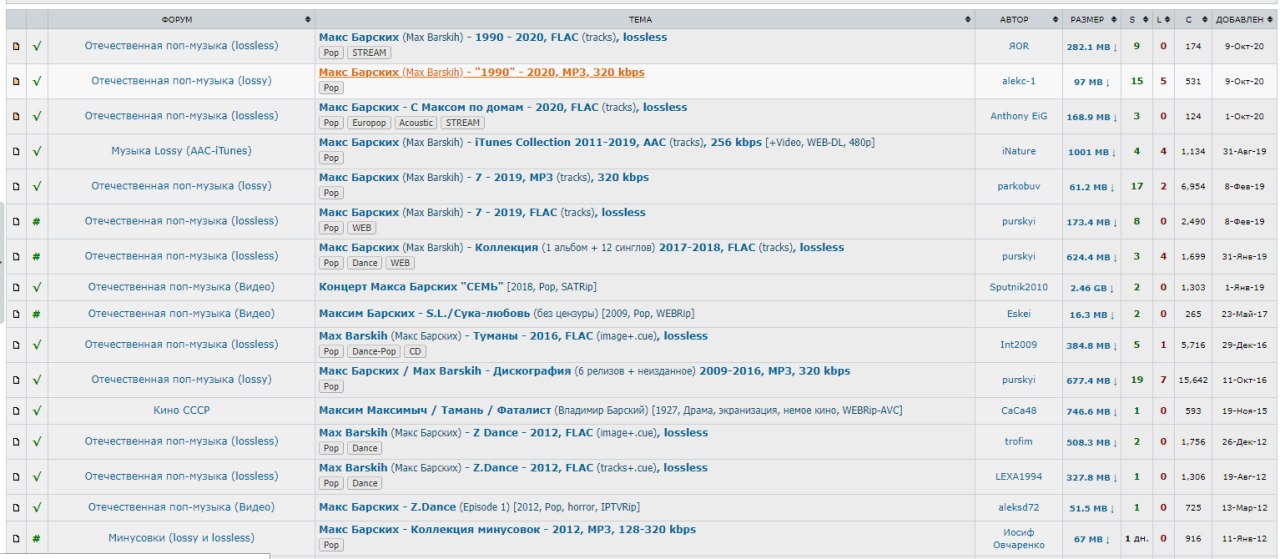Click the topic page icon in the Дискография row
This screenshot has height=559, width=1280.
pyautogui.click(x=15, y=379)
